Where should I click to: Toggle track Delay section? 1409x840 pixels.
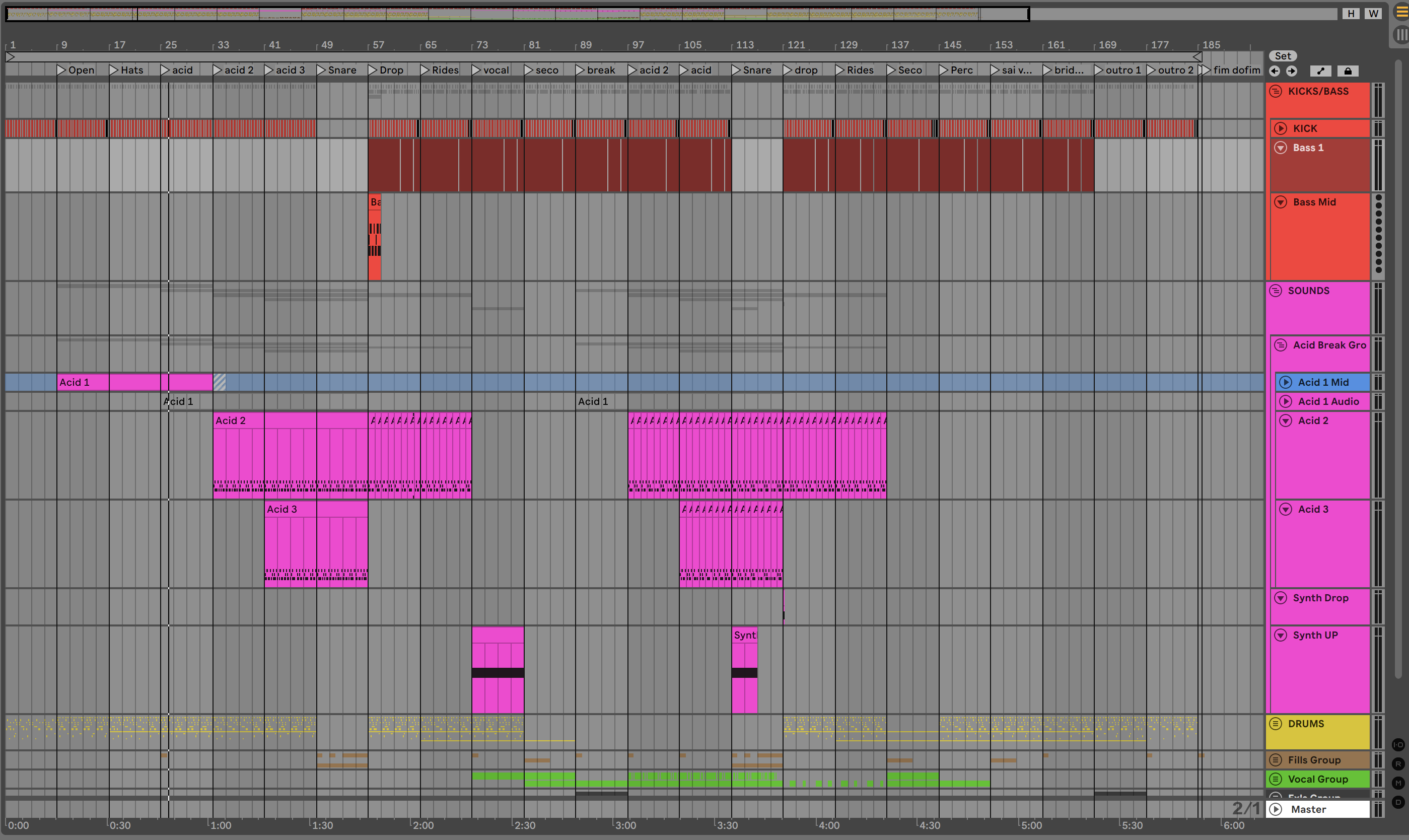click(1398, 802)
